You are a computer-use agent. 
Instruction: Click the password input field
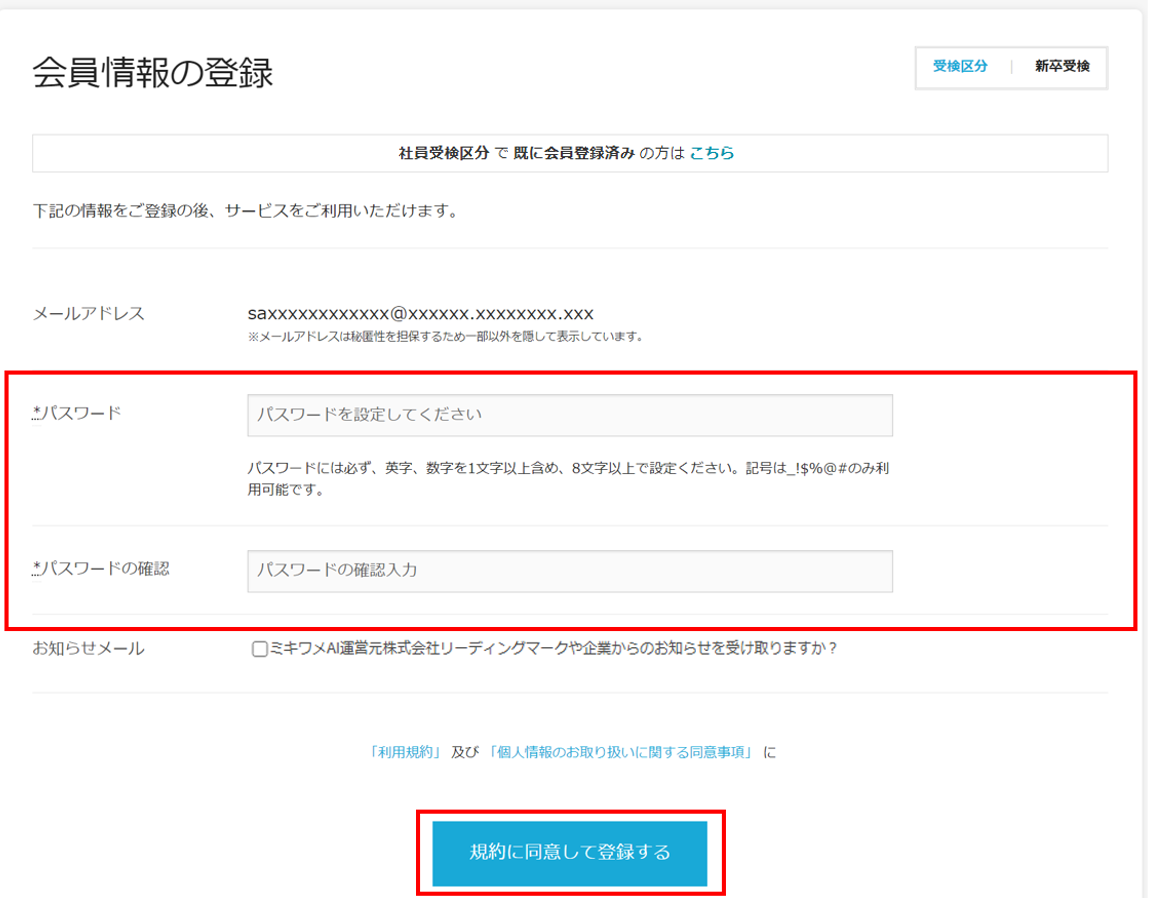569,415
